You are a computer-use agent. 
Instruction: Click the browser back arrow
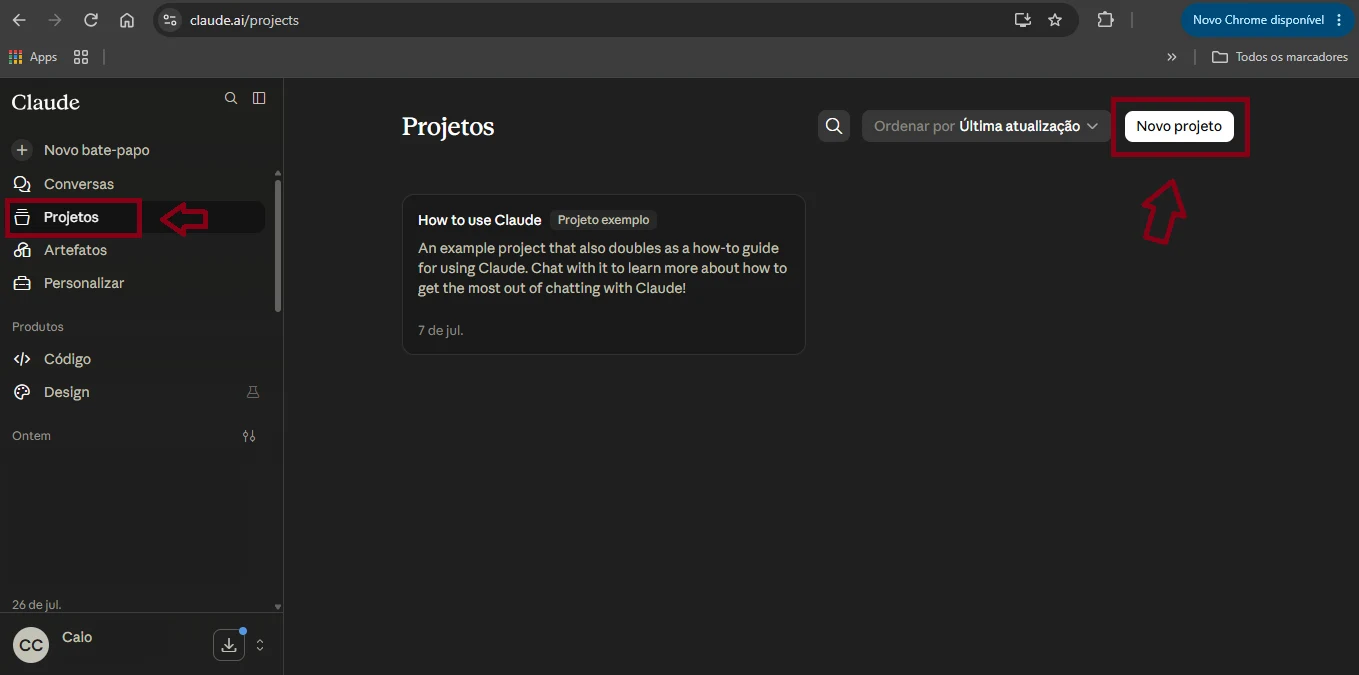click(x=19, y=20)
